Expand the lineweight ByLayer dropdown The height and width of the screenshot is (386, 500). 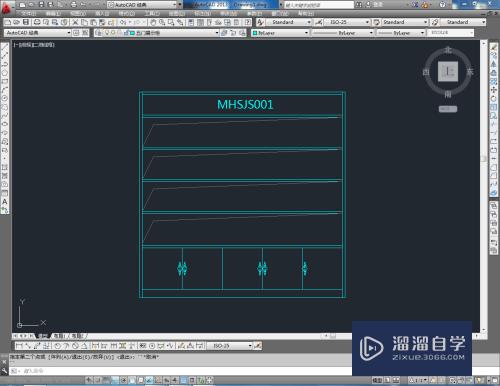coord(422,33)
